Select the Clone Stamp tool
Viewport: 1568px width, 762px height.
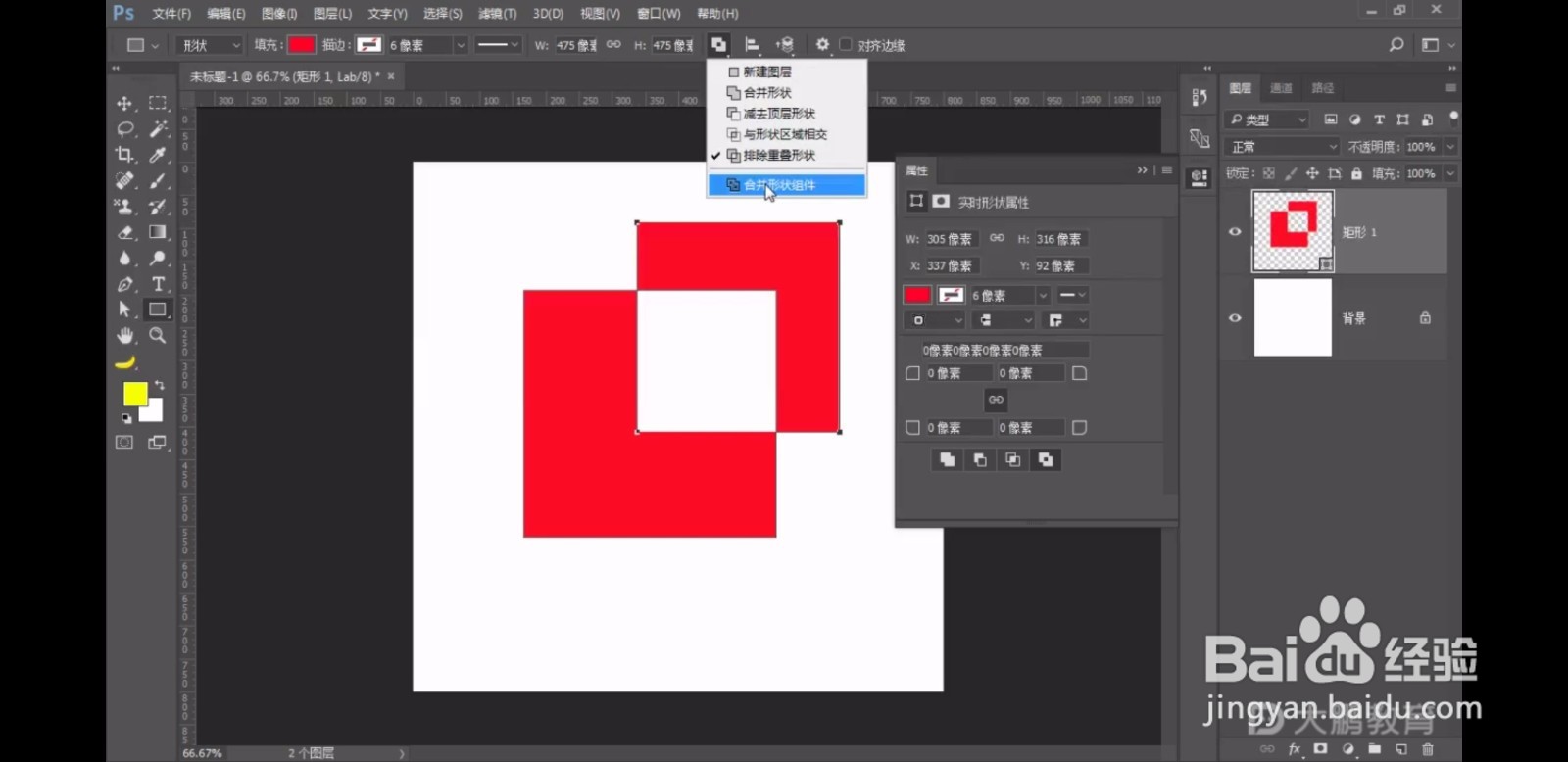click(124, 207)
